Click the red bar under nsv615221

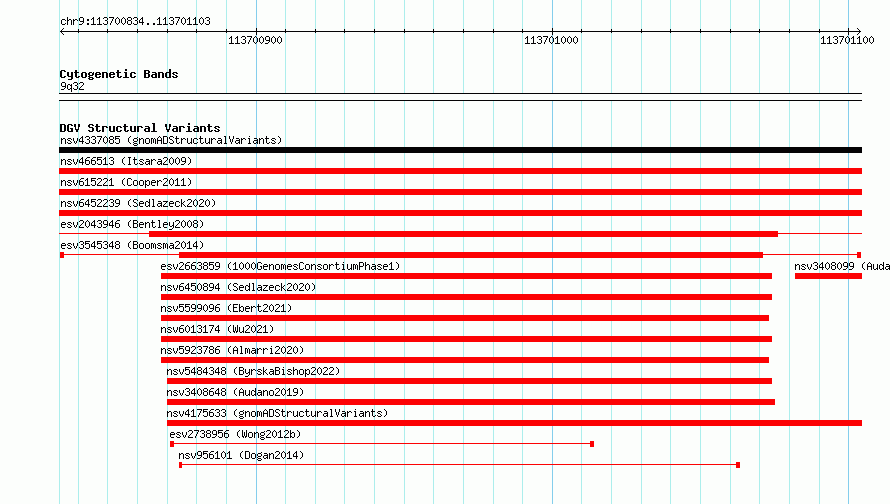[x=460, y=192]
